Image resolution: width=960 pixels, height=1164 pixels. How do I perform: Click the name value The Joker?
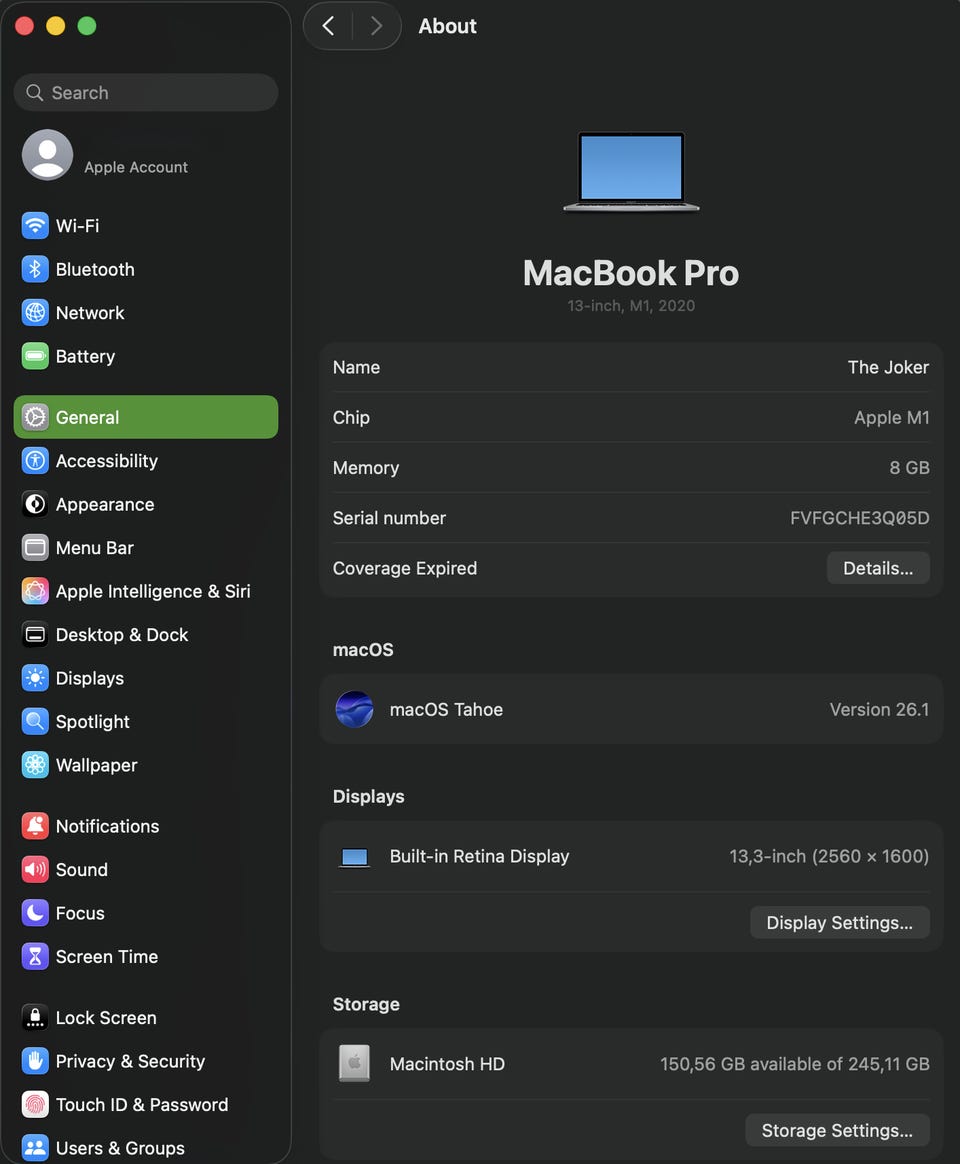tap(888, 367)
